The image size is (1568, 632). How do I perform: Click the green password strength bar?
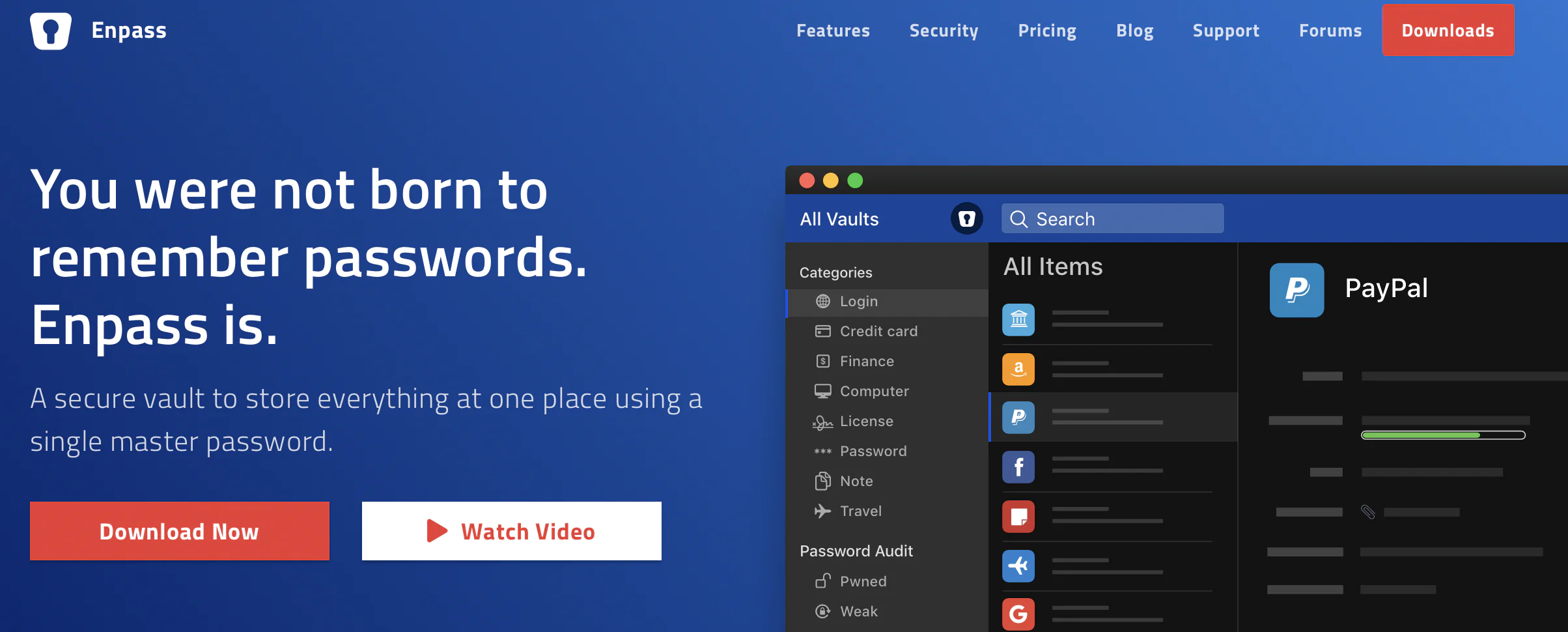click(x=1443, y=435)
